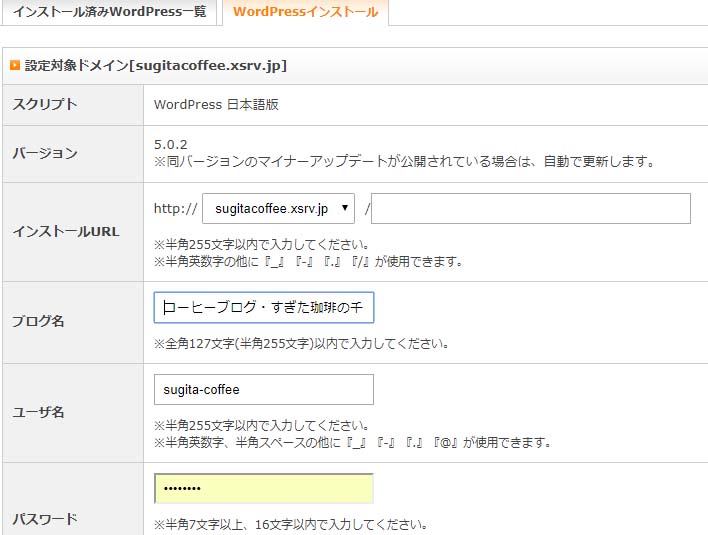Click the note about マイナーアップデート auto-update
The height and width of the screenshot is (535, 708).
(x=405, y=161)
